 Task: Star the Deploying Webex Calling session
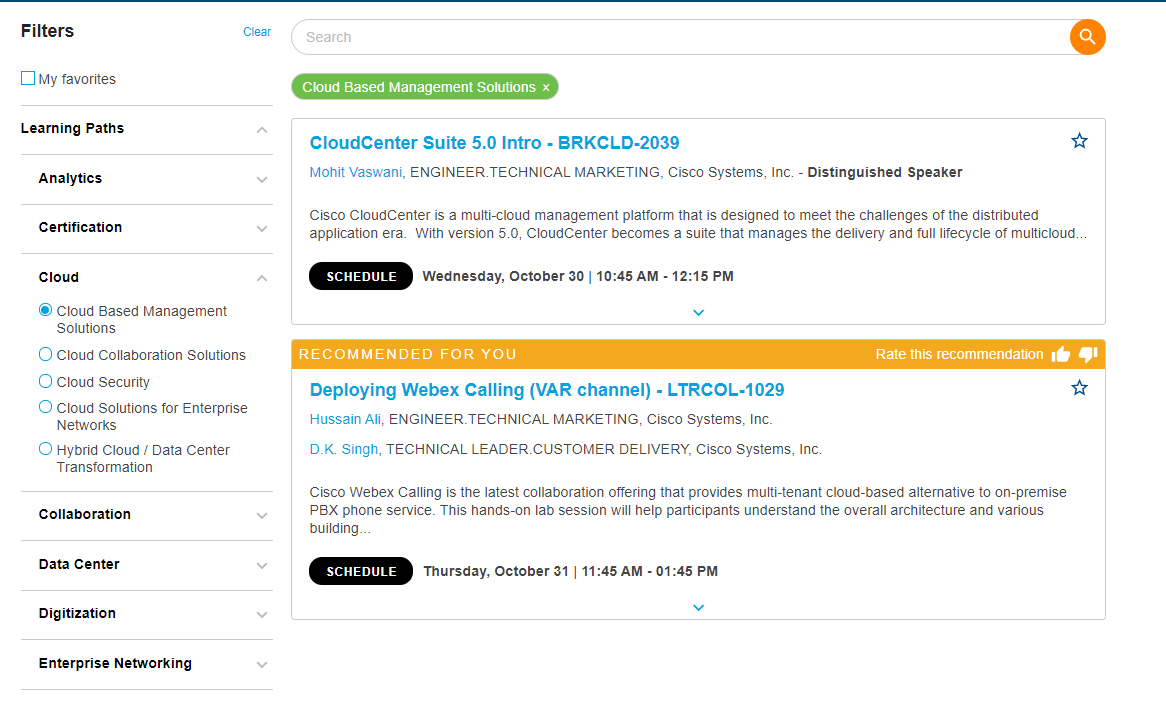[1079, 388]
